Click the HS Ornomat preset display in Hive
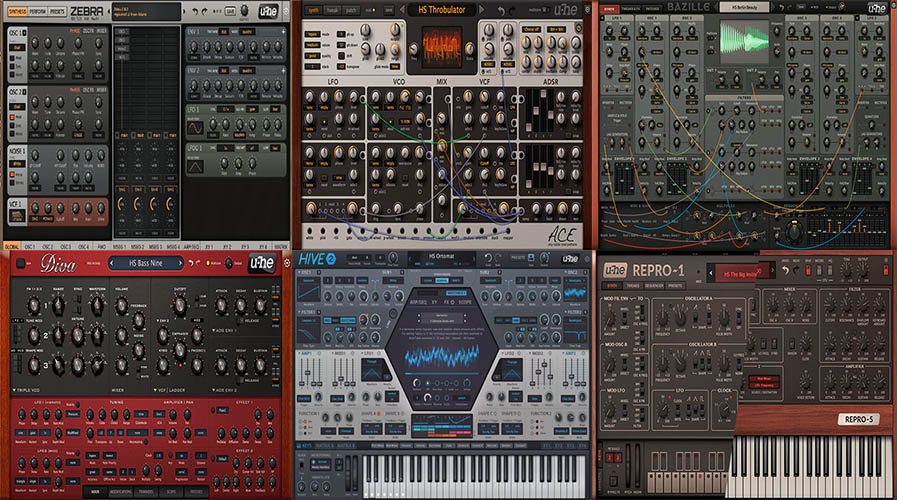The image size is (897, 500). click(x=440, y=256)
